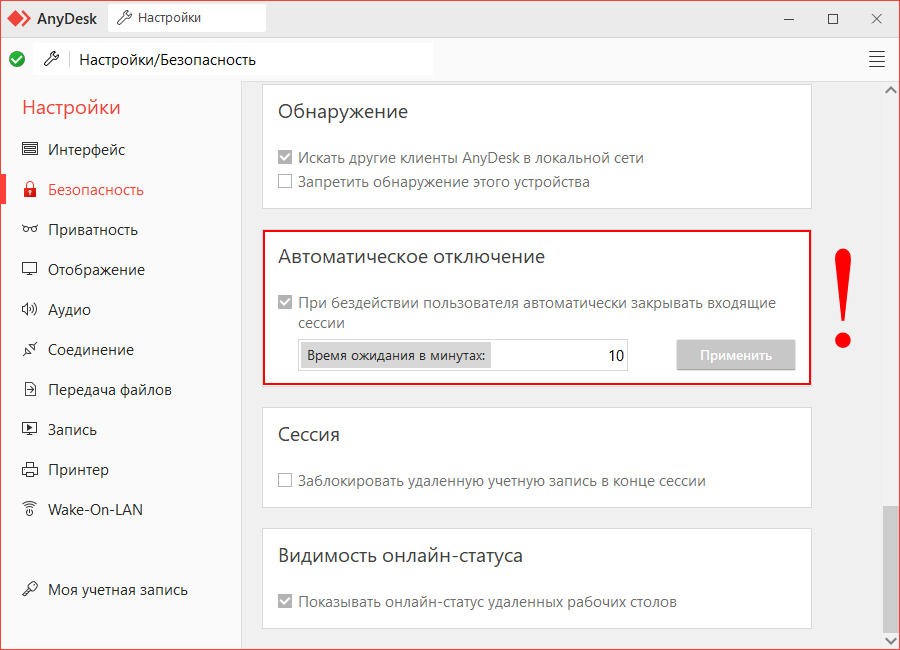This screenshot has height=650, width=900.
Task: Click the red lock Безопасность icon
Action: point(30,190)
